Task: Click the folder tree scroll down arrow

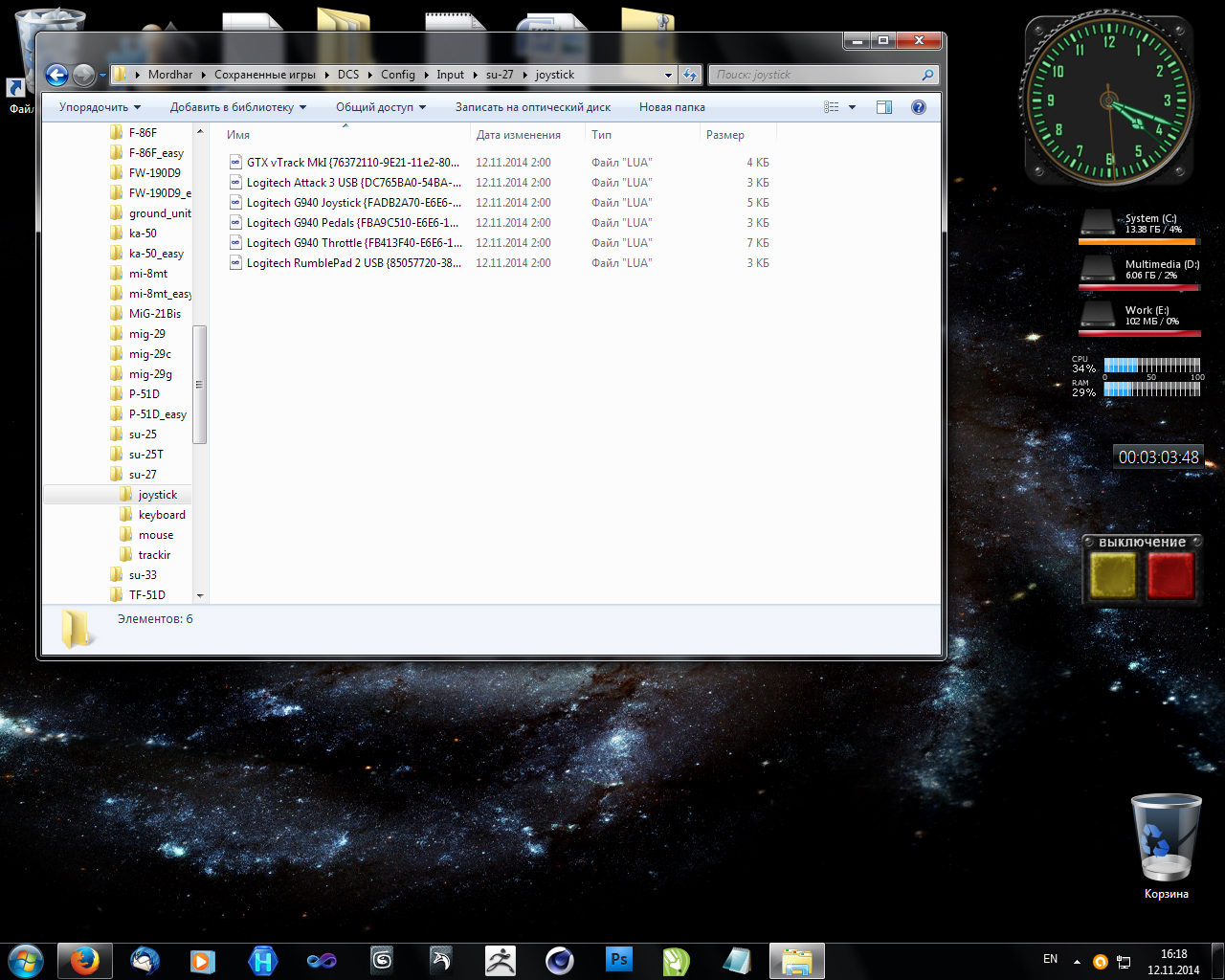Action: [x=199, y=595]
